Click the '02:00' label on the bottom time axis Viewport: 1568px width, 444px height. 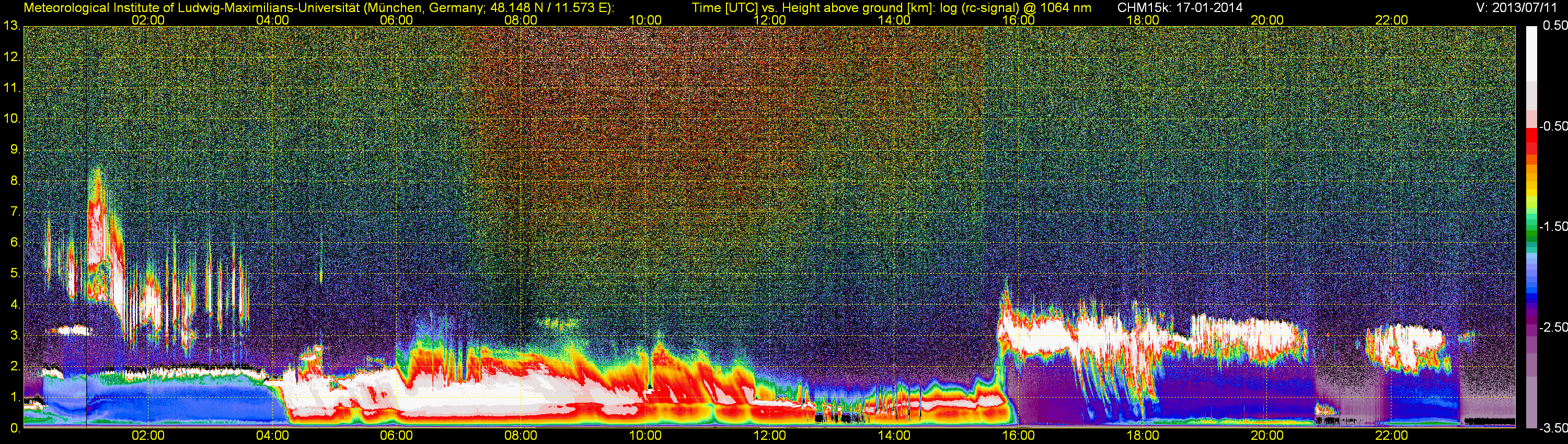pos(148,436)
